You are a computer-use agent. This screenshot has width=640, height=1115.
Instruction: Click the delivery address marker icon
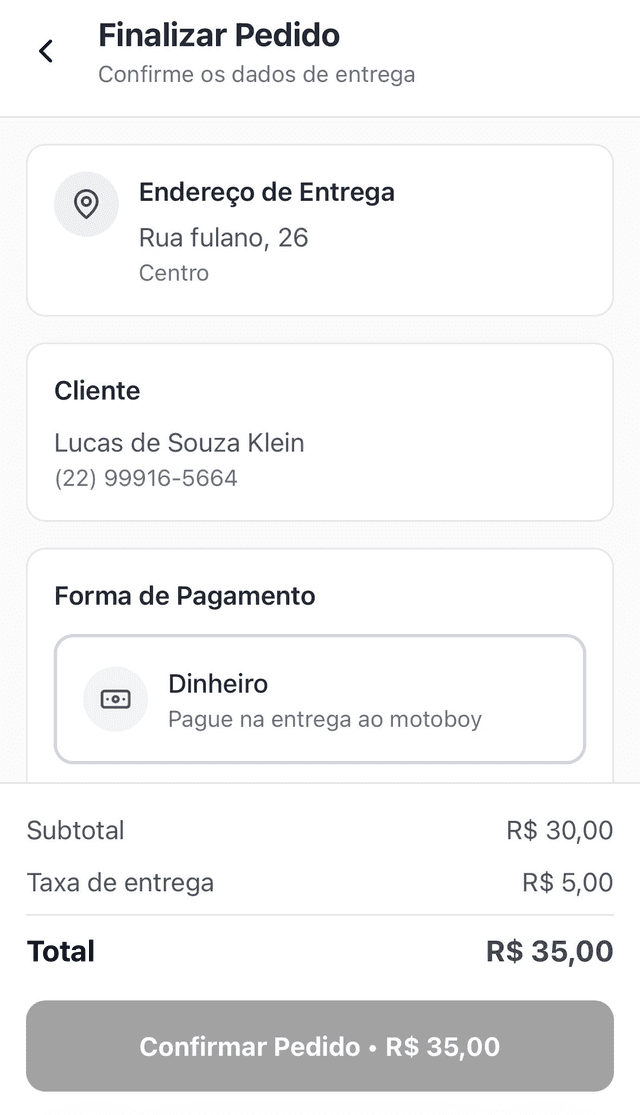[x=86, y=204]
